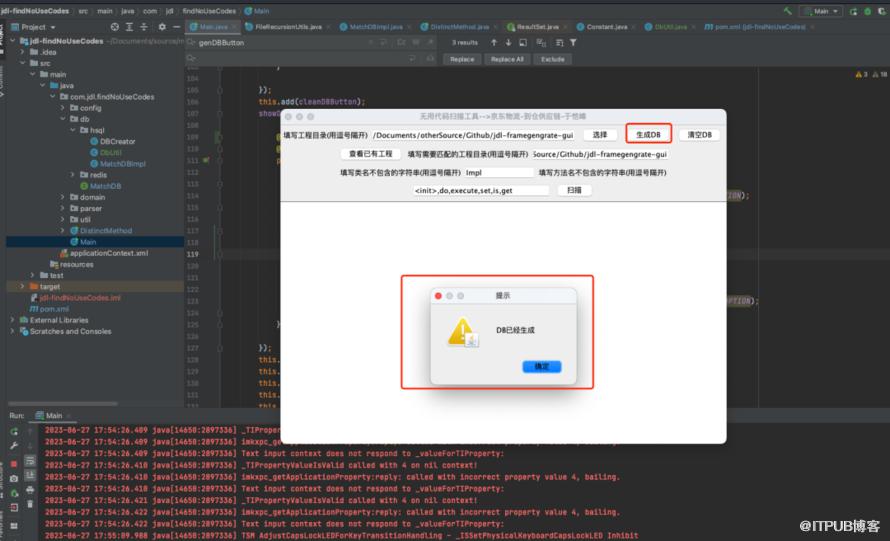Stop the running Main process
Screen dimensions: 890x541
tap(14, 463)
